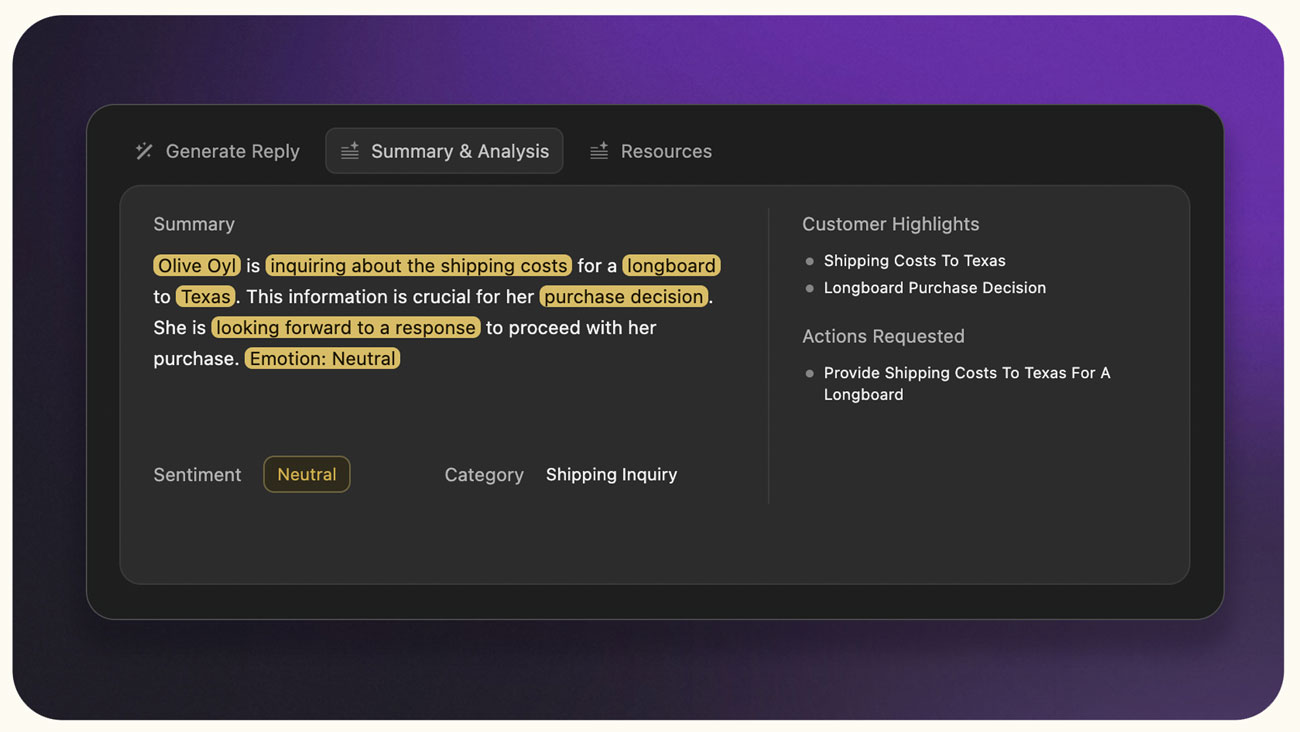The height and width of the screenshot is (732, 1300).
Task: Switch to the Resources tab
Action: (x=665, y=151)
